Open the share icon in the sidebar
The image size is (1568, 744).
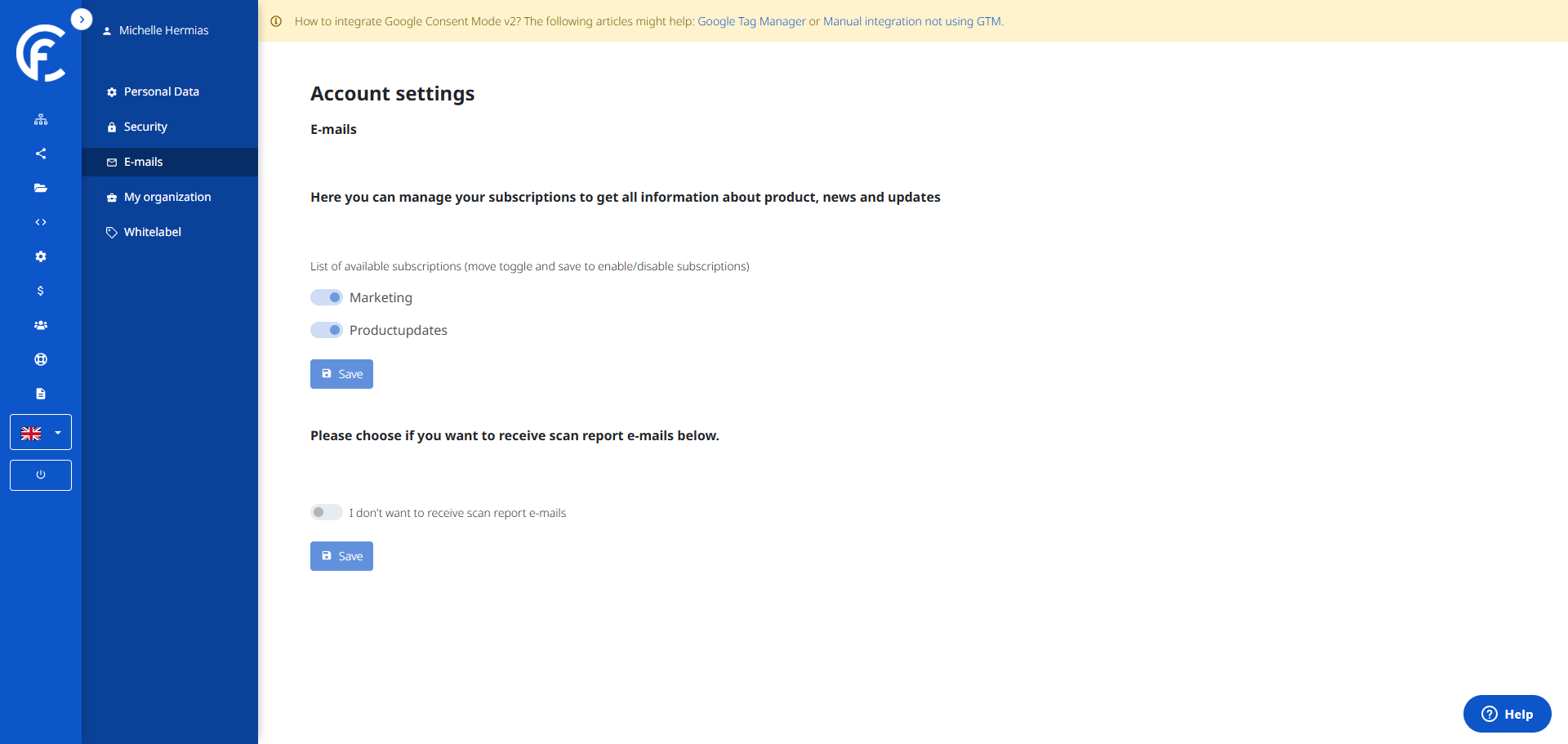coord(41,154)
